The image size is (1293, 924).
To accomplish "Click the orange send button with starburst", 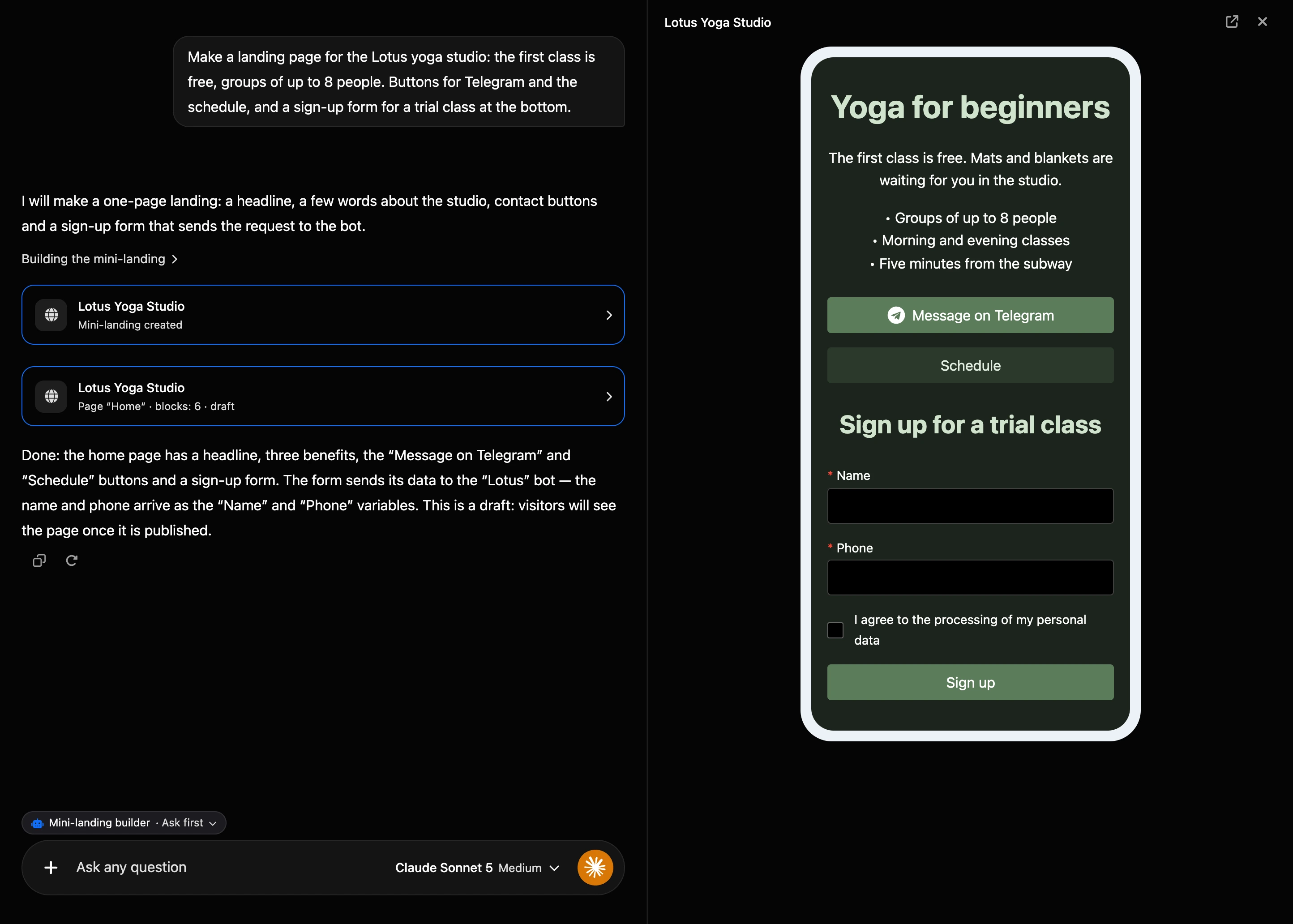I will [x=595, y=867].
